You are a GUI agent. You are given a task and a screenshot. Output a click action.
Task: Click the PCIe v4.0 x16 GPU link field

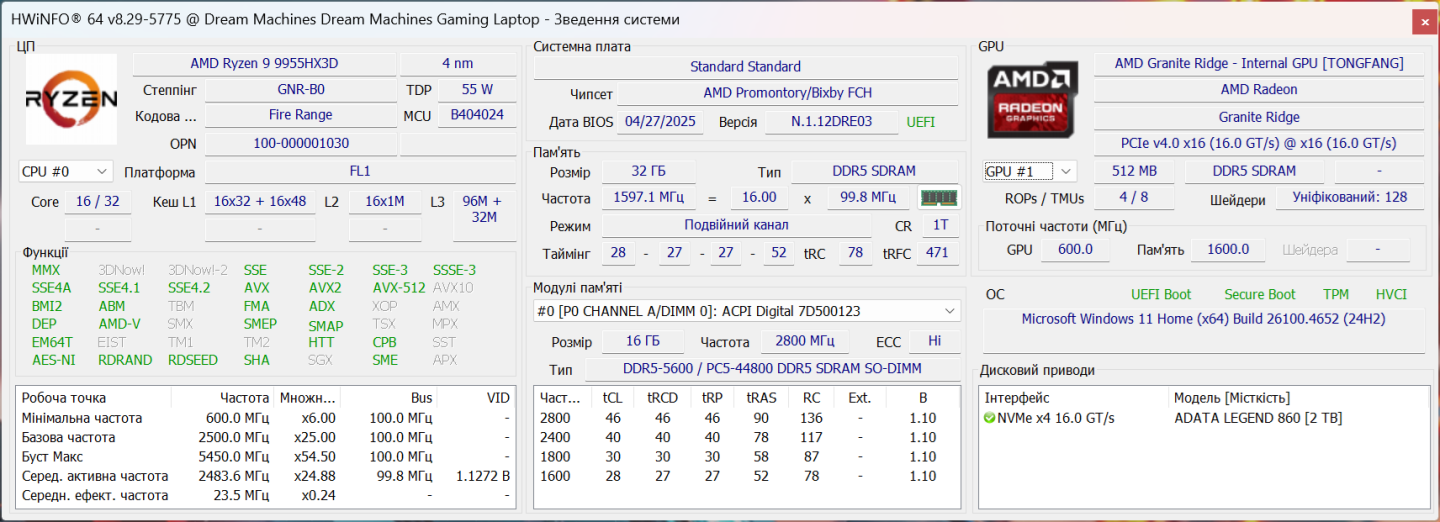[1259, 143]
